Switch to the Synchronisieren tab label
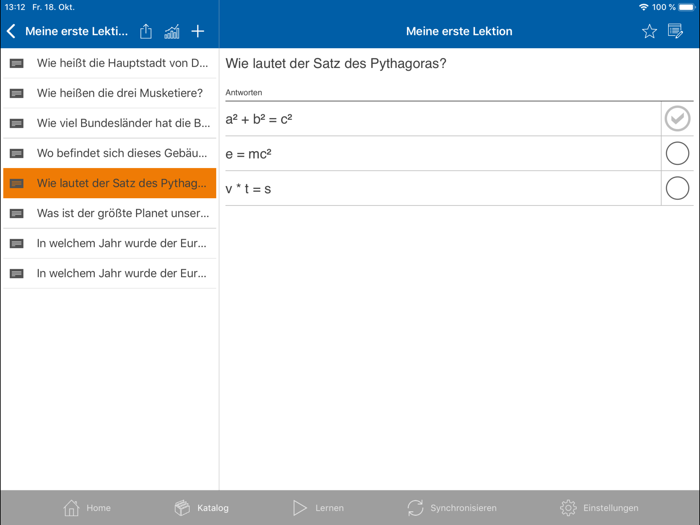700x525 pixels. tap(463, 508)
